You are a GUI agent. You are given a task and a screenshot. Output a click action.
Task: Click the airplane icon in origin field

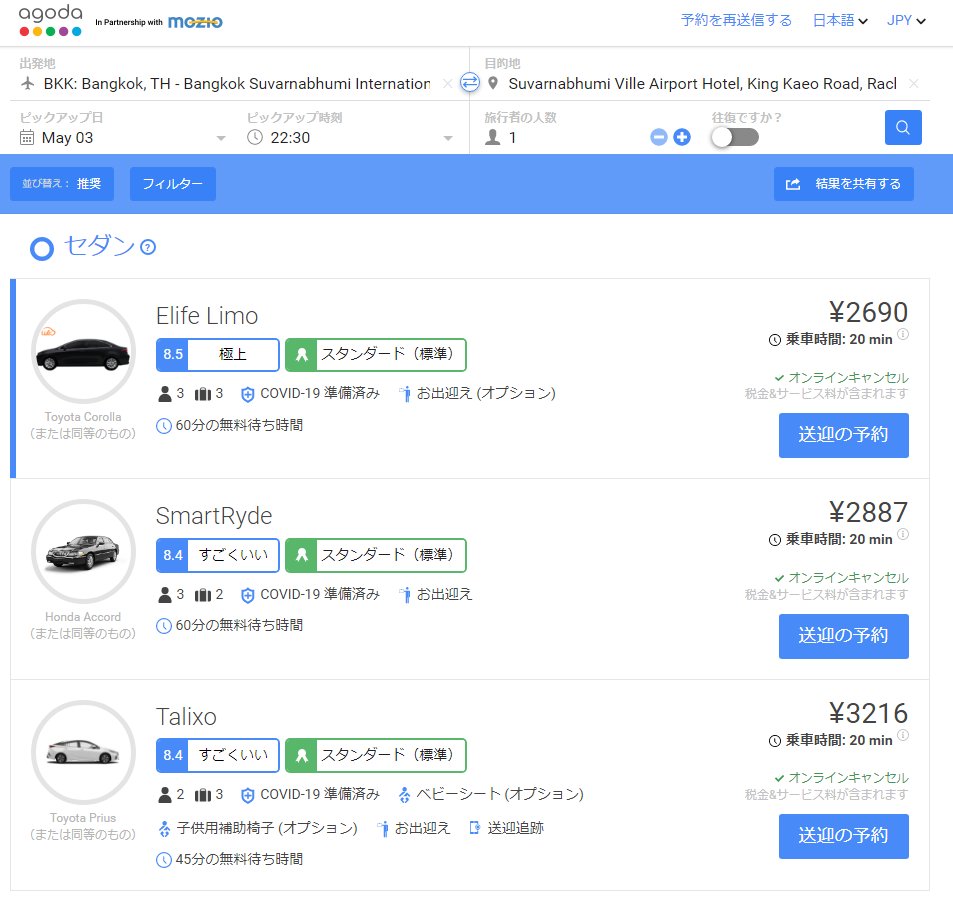(27, 83)
